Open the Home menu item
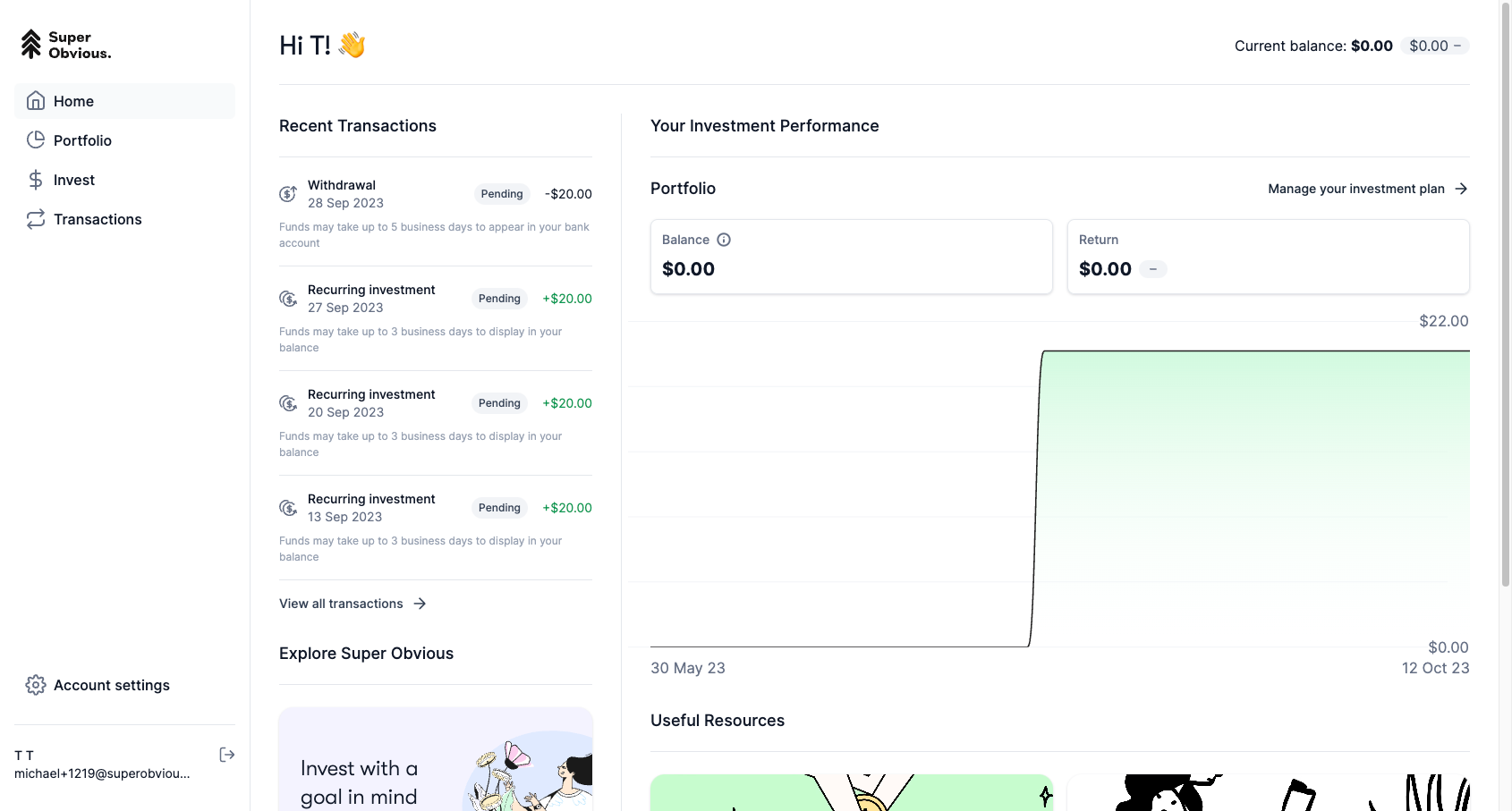 click(x=124, y=101)
